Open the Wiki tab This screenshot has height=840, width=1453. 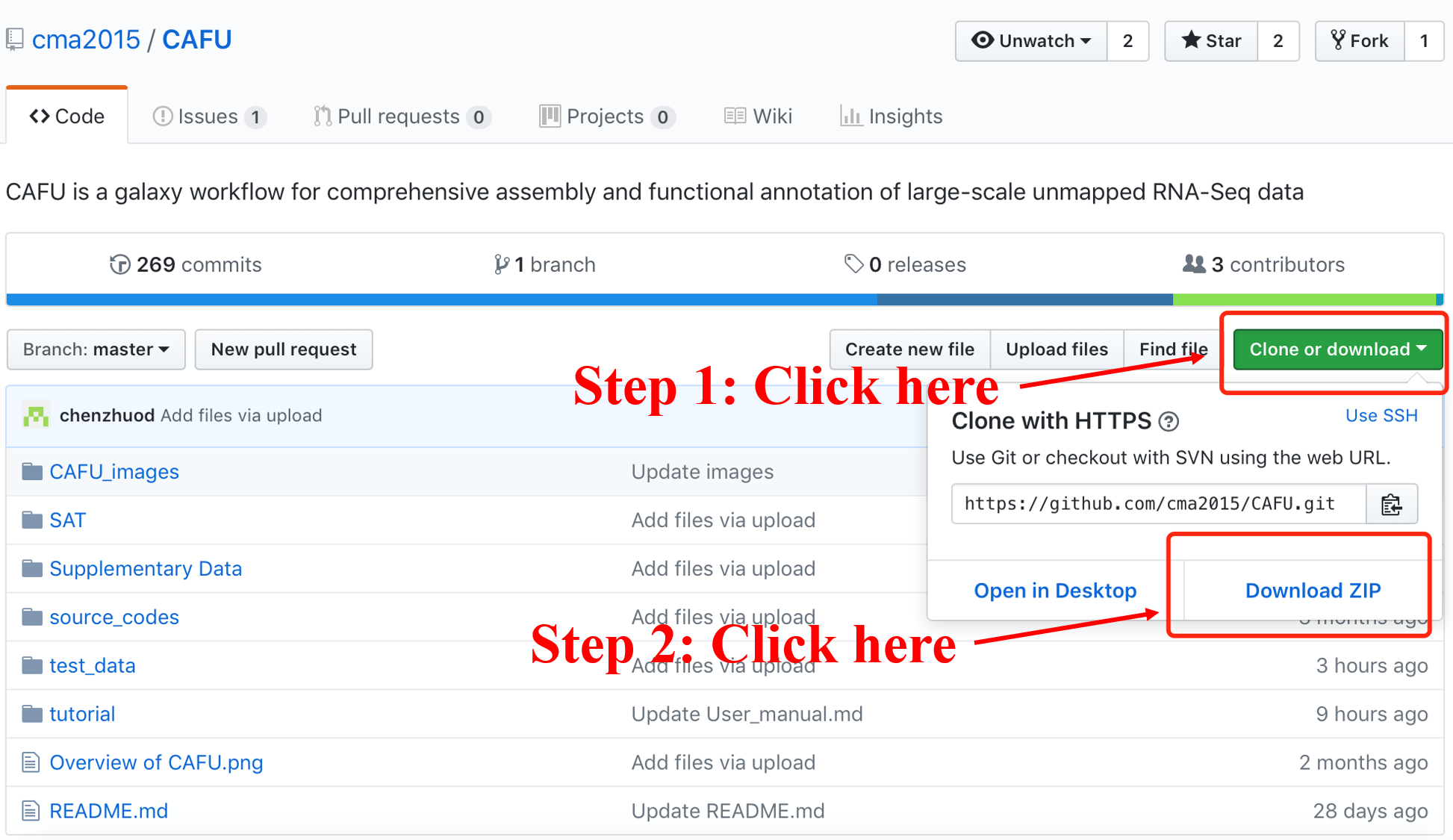(758, 116)
